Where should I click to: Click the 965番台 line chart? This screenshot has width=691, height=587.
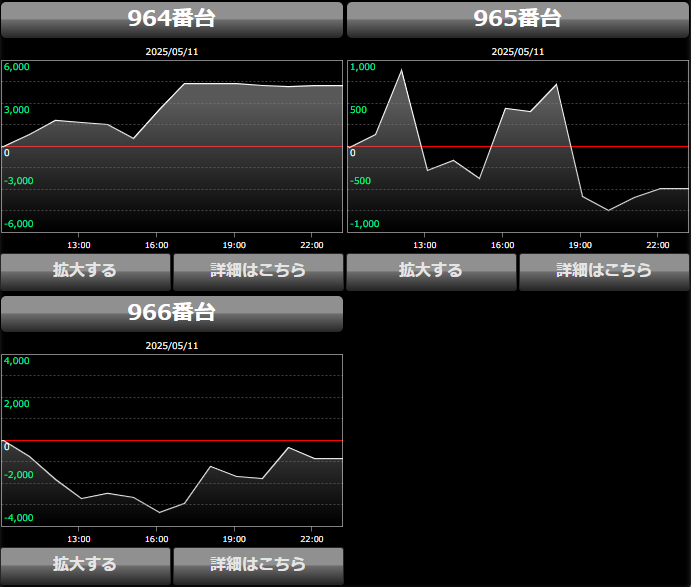[x=518, y=146]
